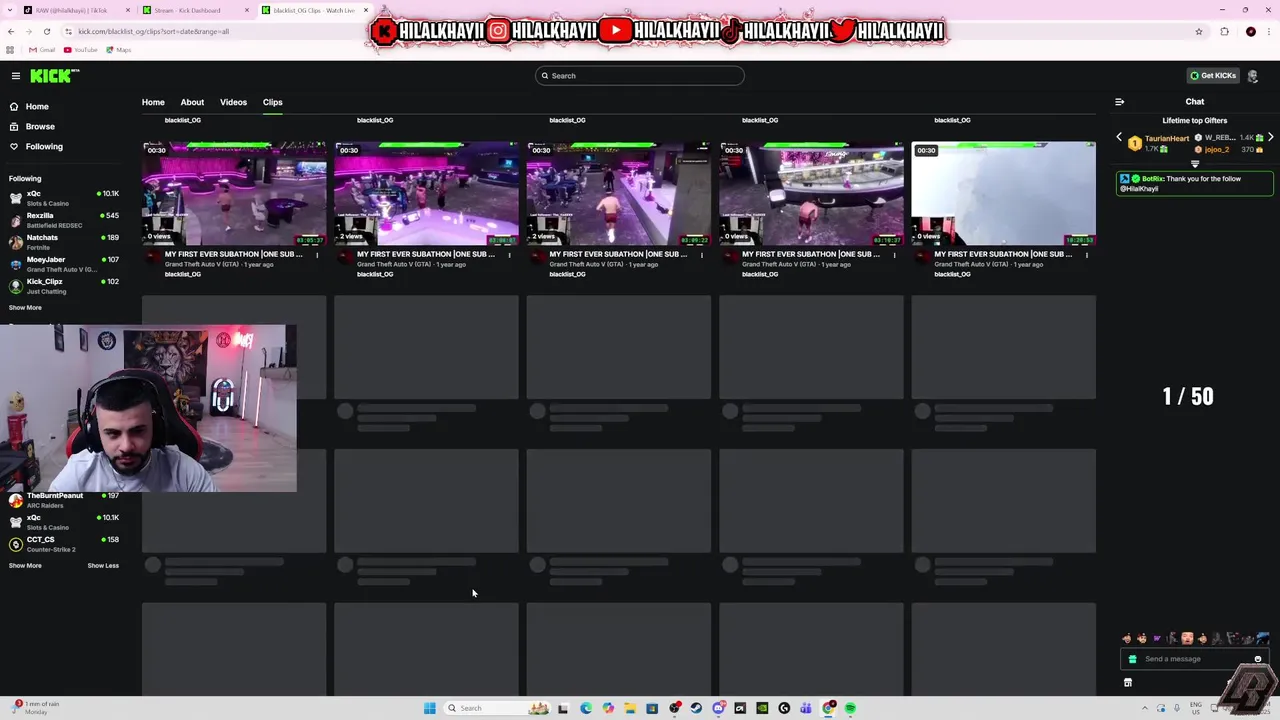1280x720 pixels.
Task: Expand recommended list with lower Show More
Action: click(25, 566)
